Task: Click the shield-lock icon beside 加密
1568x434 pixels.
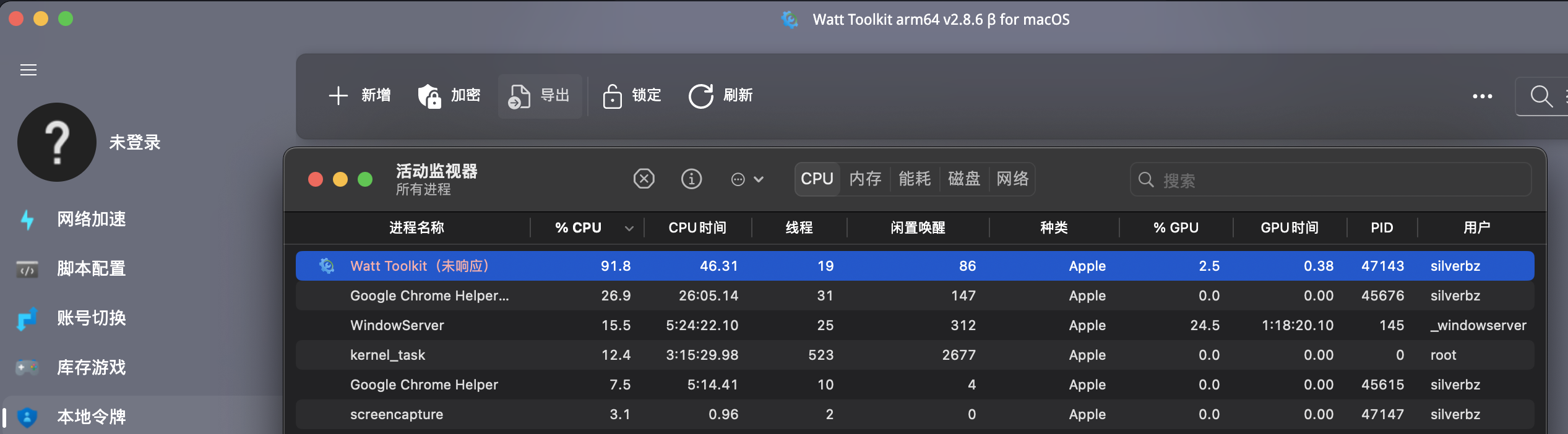Action: (x=429, y=96)
